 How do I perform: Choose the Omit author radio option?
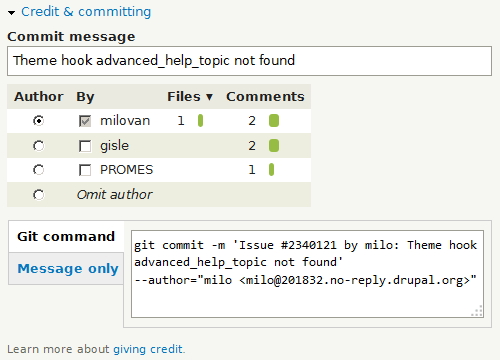point(39,195)
